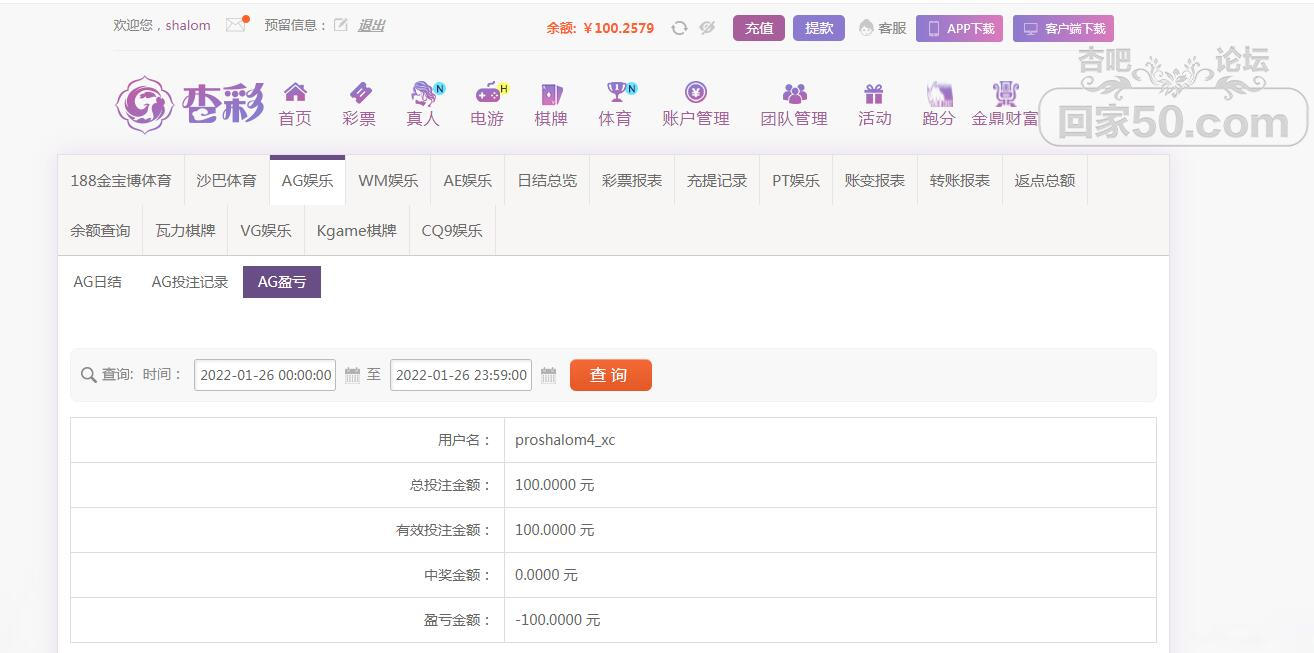Click the 退出 logout link
The height and width of the screenshot is (653, 1314).
(371, 25)
